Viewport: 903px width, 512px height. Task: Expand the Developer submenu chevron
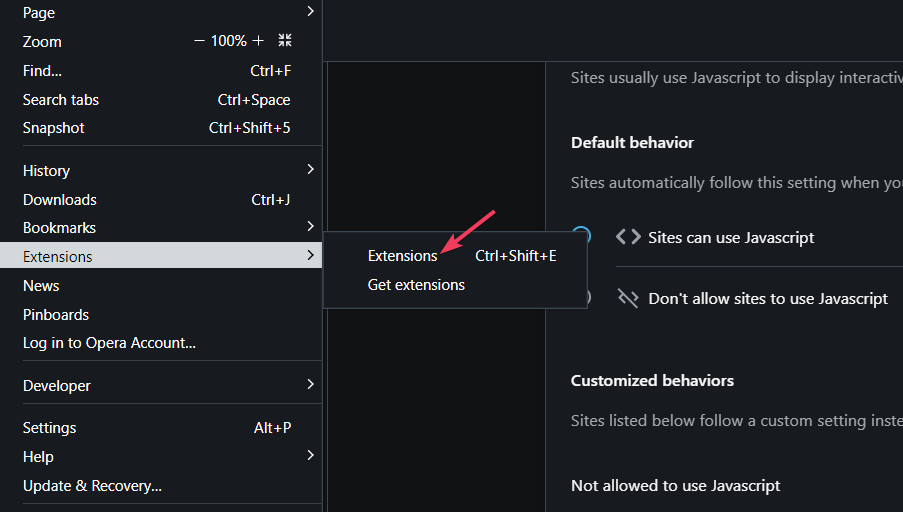(310, 384)
